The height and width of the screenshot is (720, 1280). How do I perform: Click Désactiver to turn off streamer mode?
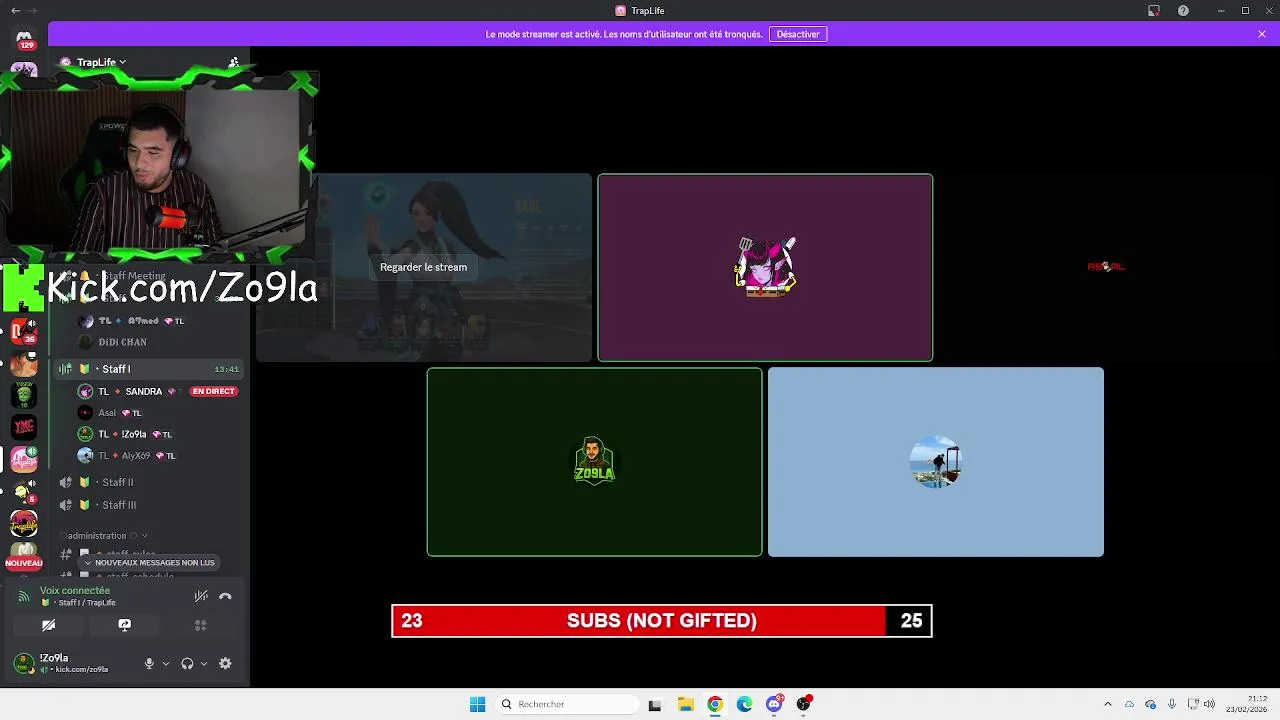point(798,34)
